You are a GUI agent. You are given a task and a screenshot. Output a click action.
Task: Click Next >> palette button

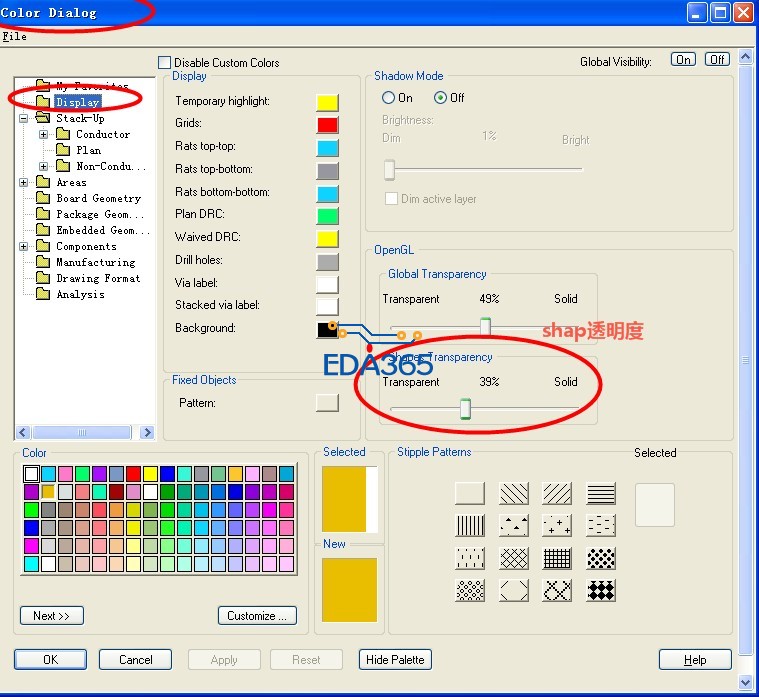pyautogui.click(x=52, y=616)
